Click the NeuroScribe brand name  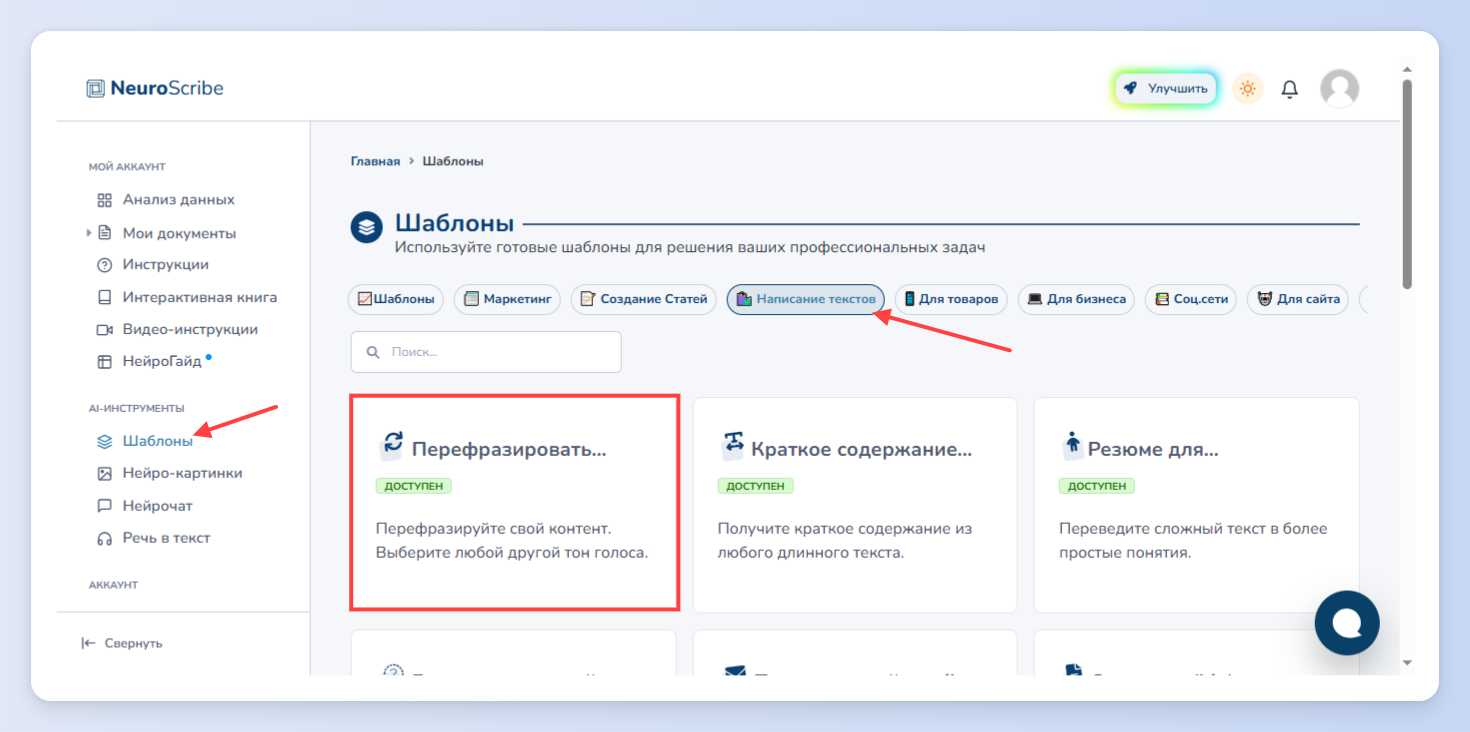(167, 88)
